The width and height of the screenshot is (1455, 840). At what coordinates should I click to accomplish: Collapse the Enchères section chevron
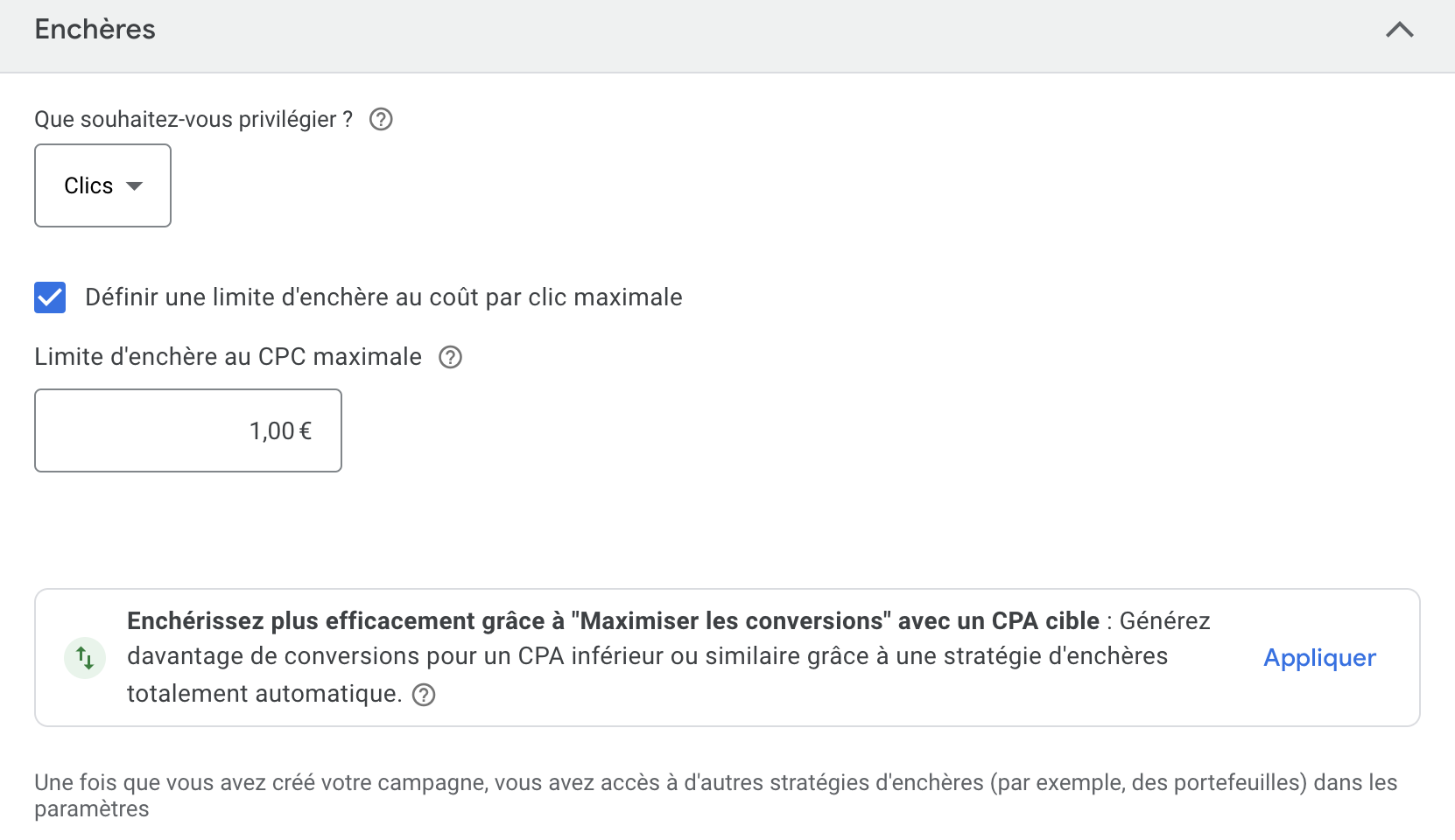pyautogui.click(x=1399, y=30)
